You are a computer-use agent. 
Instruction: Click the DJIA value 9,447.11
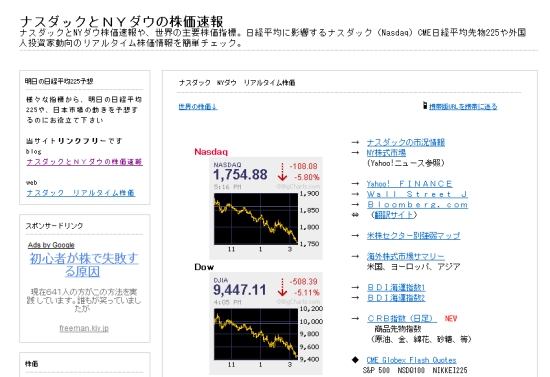tap(240, 290)
